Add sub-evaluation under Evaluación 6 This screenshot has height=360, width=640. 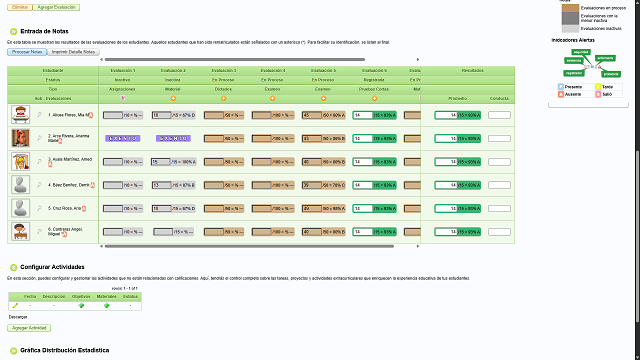click(374, 98)
